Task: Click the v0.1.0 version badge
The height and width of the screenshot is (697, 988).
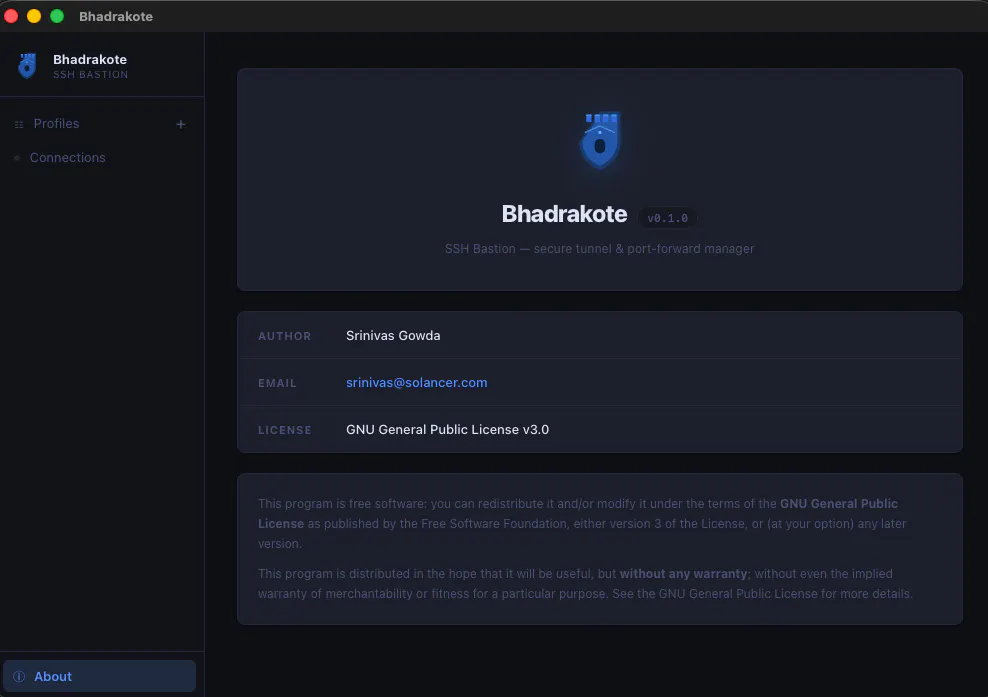Action: pyautogui.click(x=667, y=218)
